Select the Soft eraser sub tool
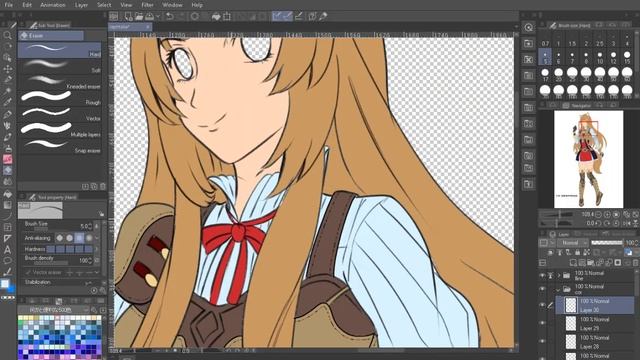Image resolution: width=640 pixels, height=360 pixels. click(60, 66)
